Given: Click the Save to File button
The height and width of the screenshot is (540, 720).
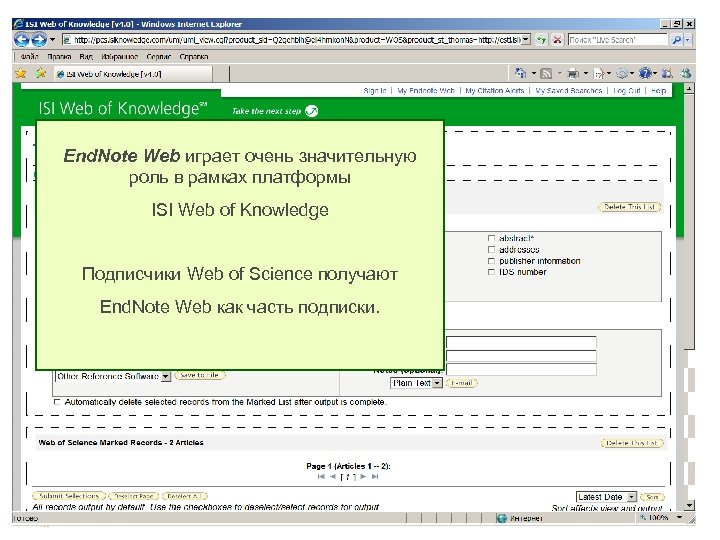Looking at the screenshot, I should click(x=200, y=375).
